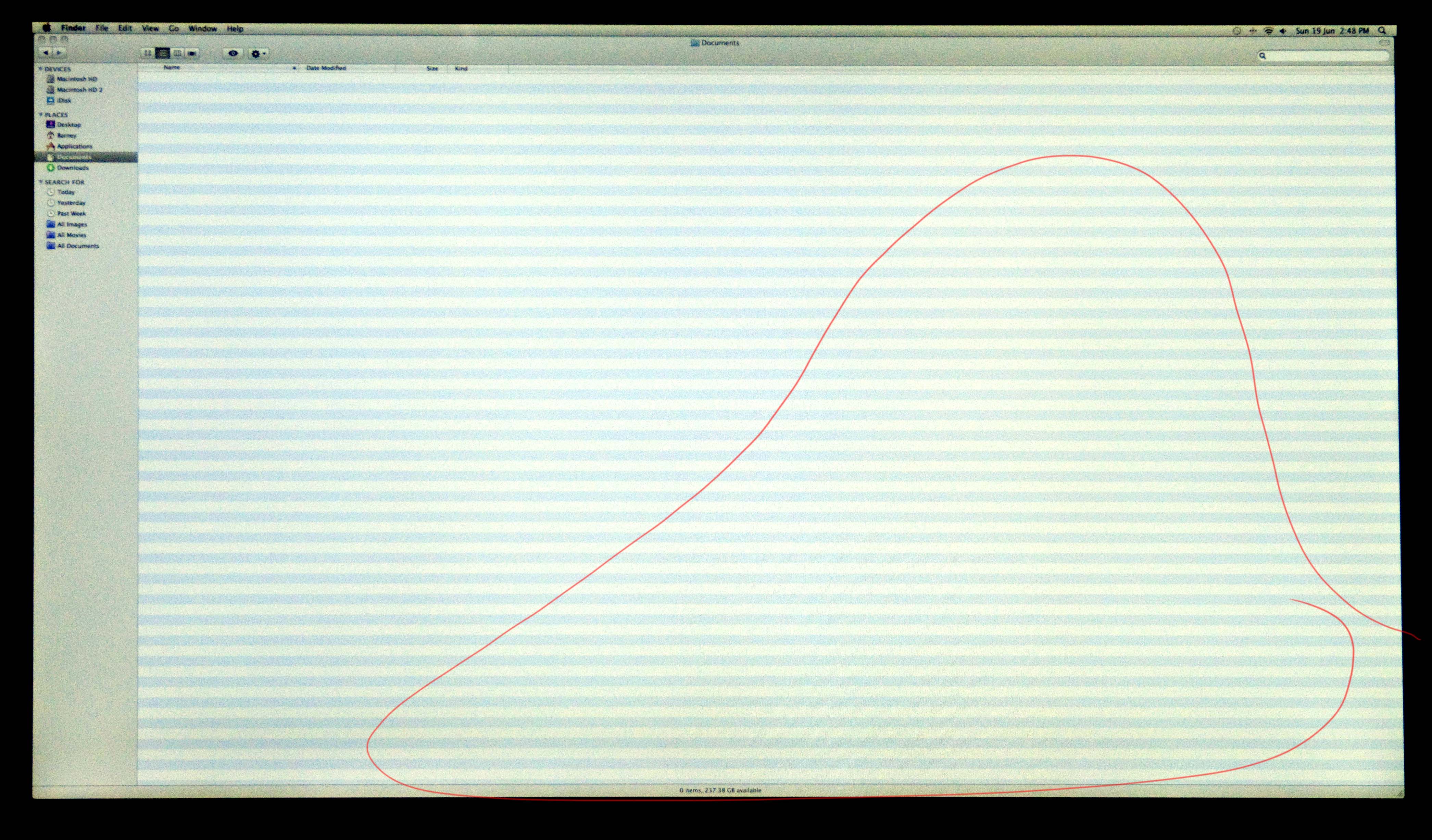This screenshot has width=1432, height=840.
Task: Open the Edit menu
Action: [x=125, y=28]
